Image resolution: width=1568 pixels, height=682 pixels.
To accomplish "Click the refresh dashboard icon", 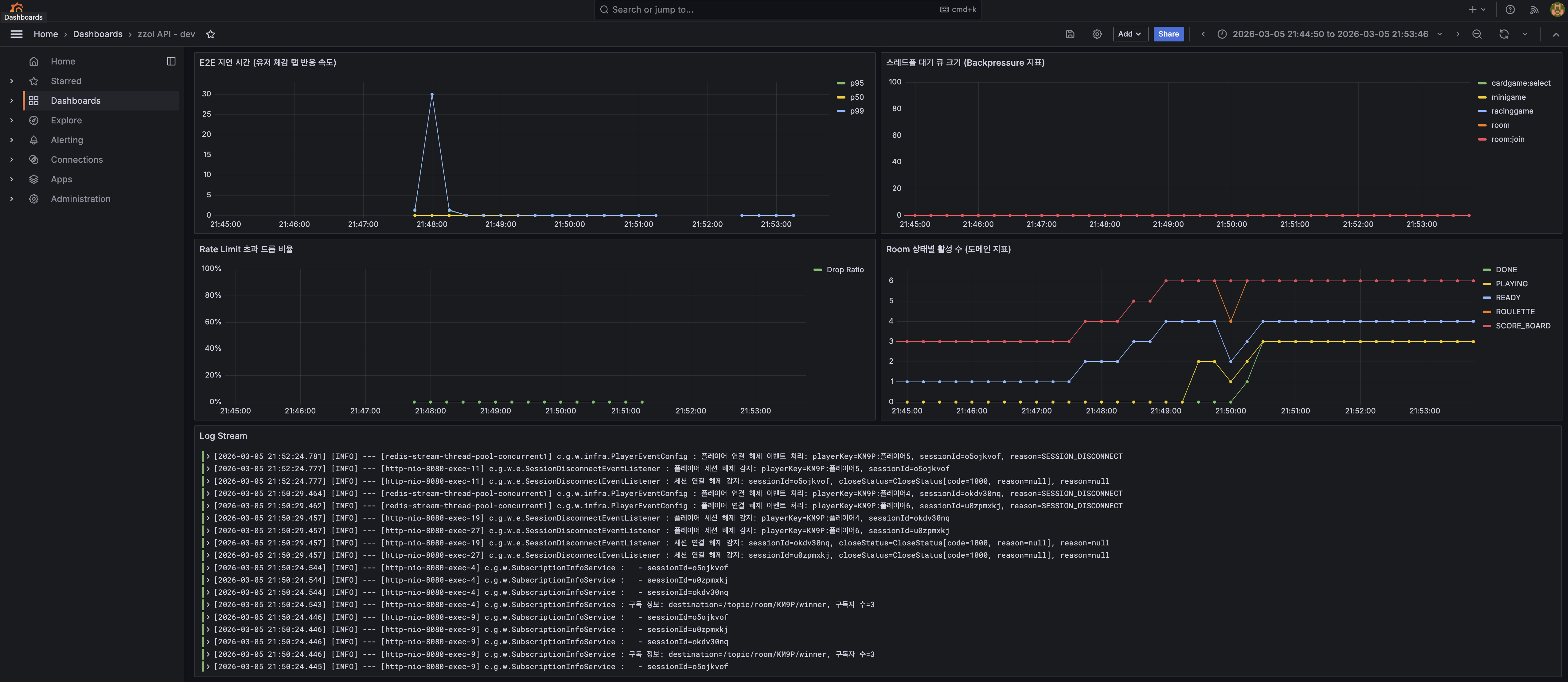I will point(1504,34).
